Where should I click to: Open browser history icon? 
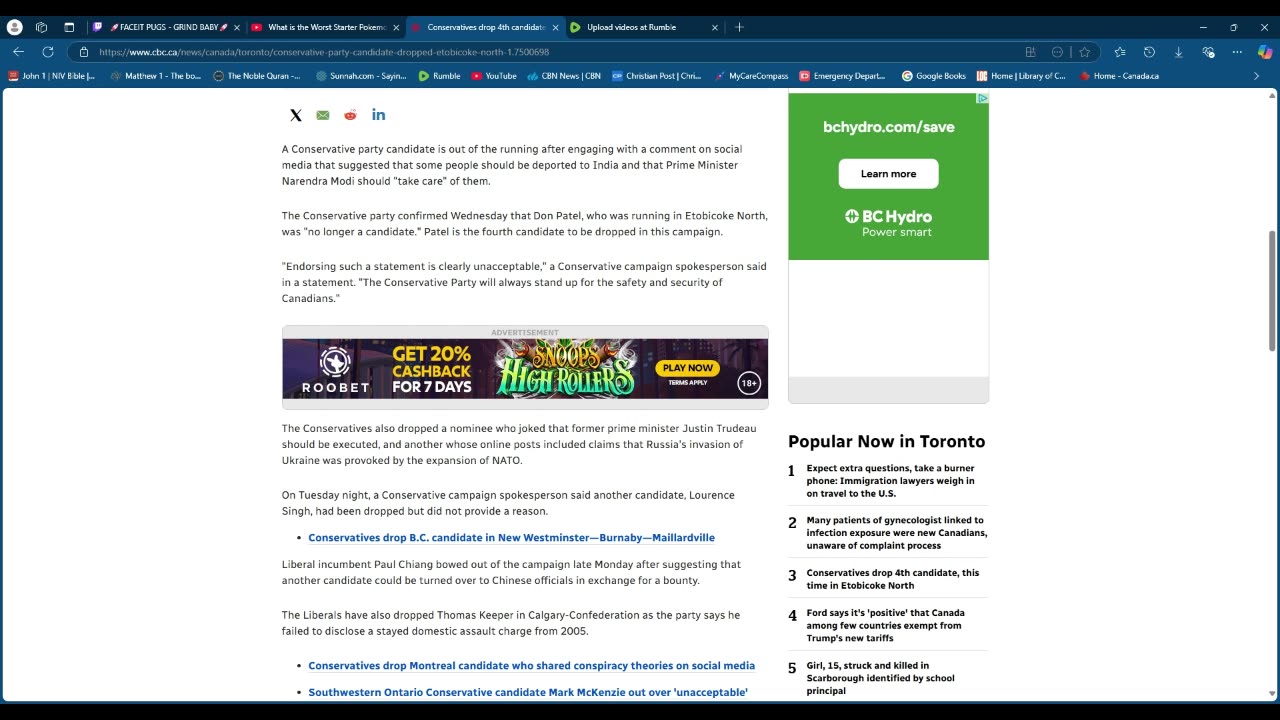[x=1149, y=52]
